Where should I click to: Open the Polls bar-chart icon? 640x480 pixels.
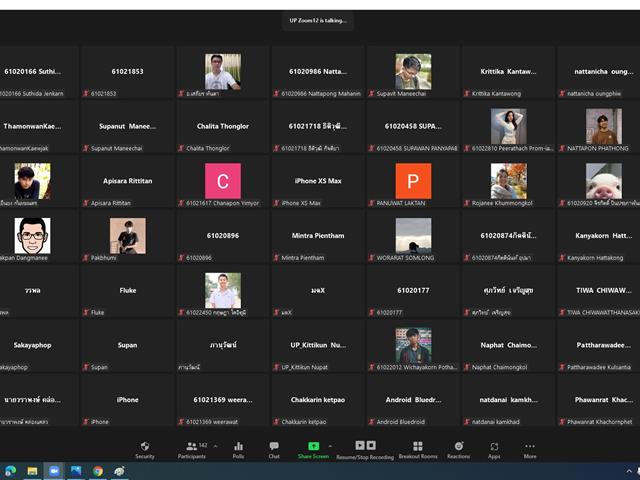click(238, 450)
